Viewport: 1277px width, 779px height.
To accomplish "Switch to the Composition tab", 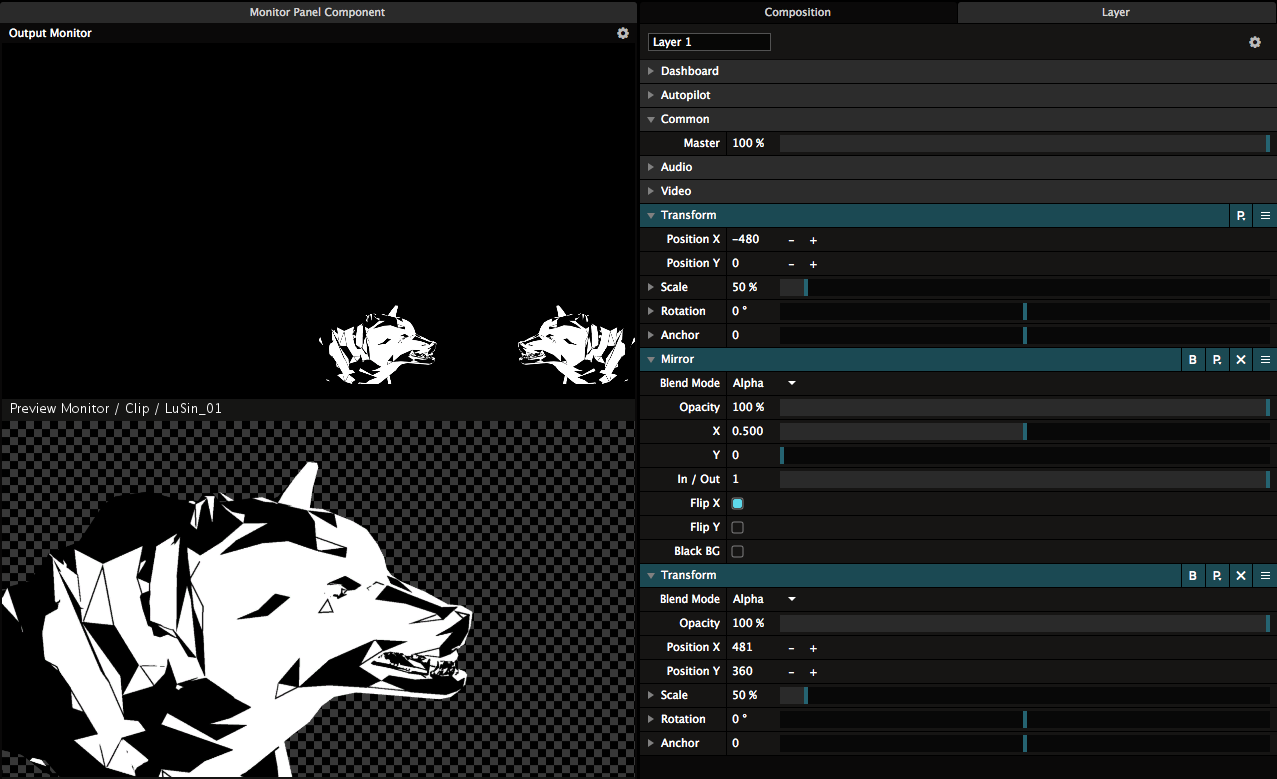I will (798, 12).
